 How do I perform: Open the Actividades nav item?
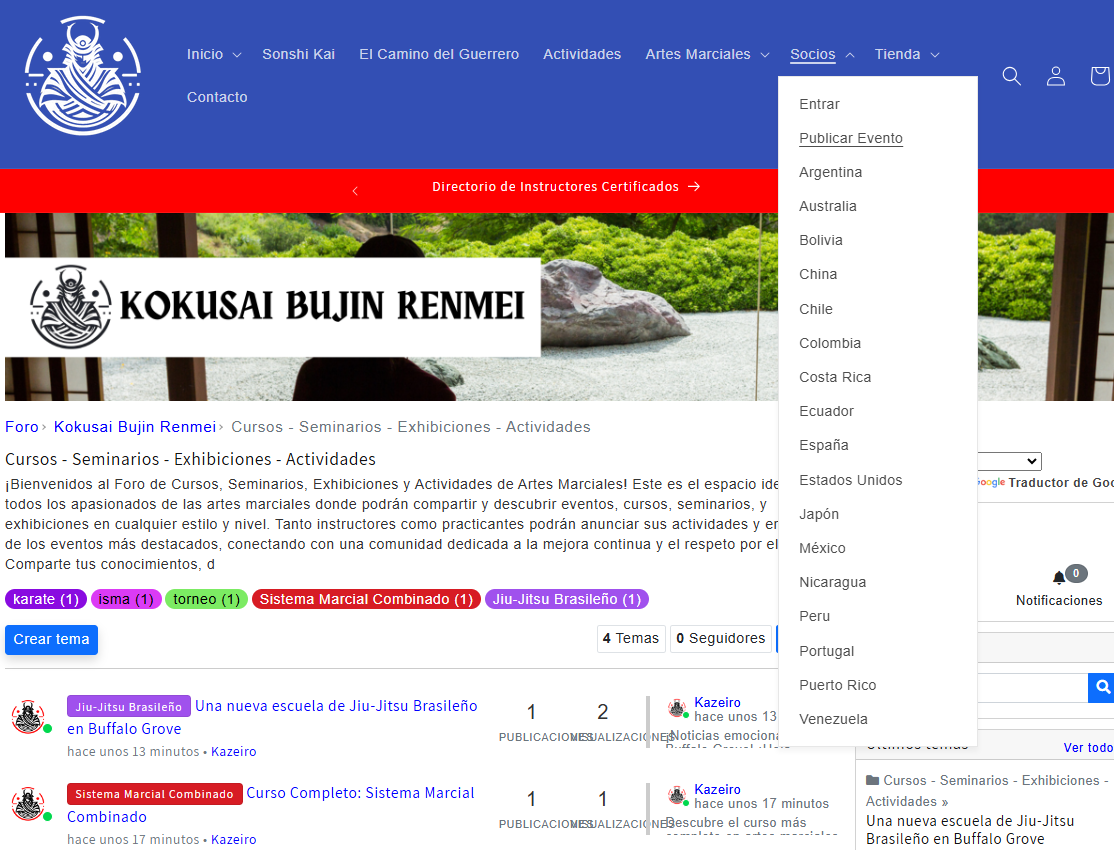[x=582, y=54]
